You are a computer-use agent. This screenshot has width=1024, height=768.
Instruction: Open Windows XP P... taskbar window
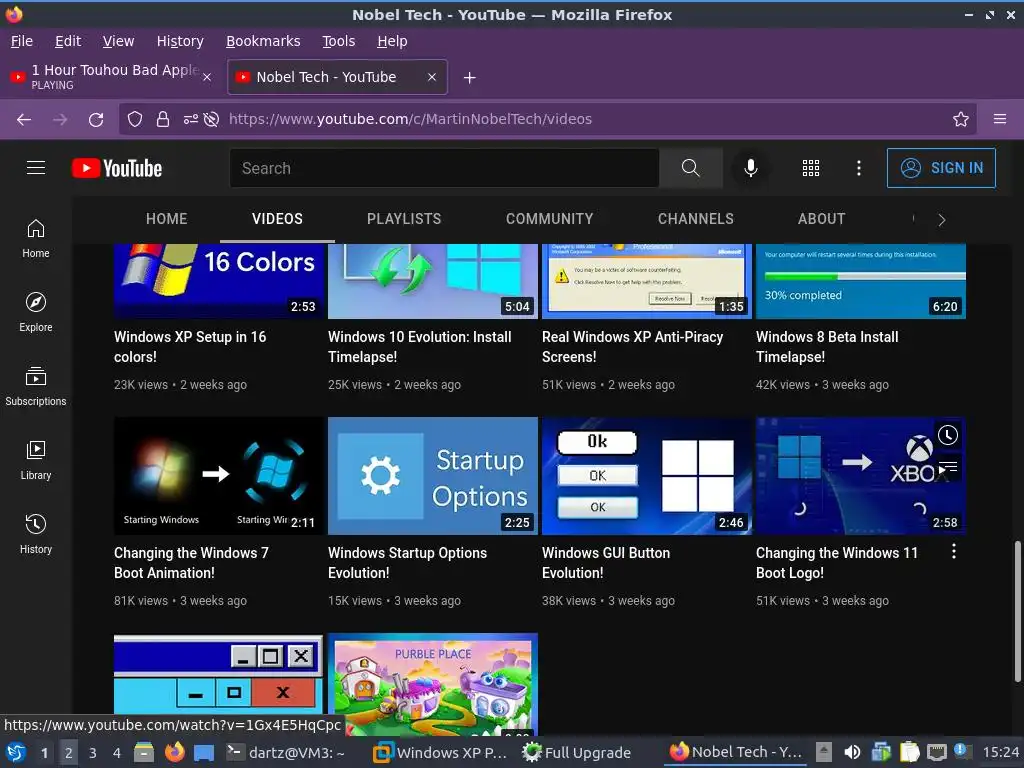440,753
